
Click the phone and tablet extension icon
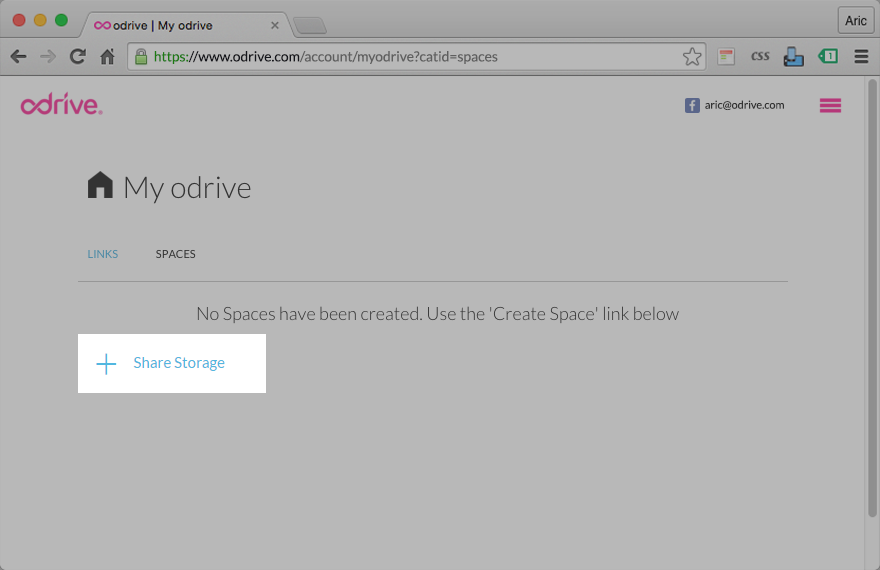[793, 57]
